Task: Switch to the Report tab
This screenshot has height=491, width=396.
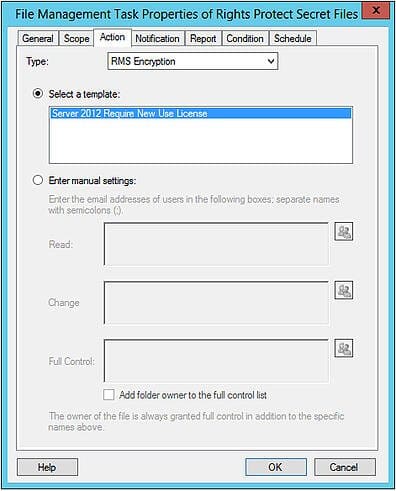Action: click(x=203, y=38)
